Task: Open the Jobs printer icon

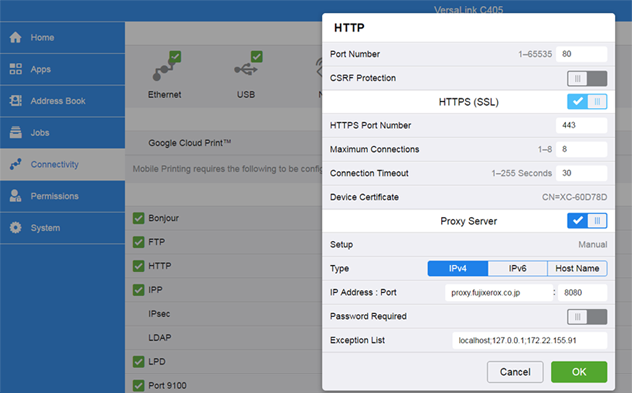Action: (15, 132)
